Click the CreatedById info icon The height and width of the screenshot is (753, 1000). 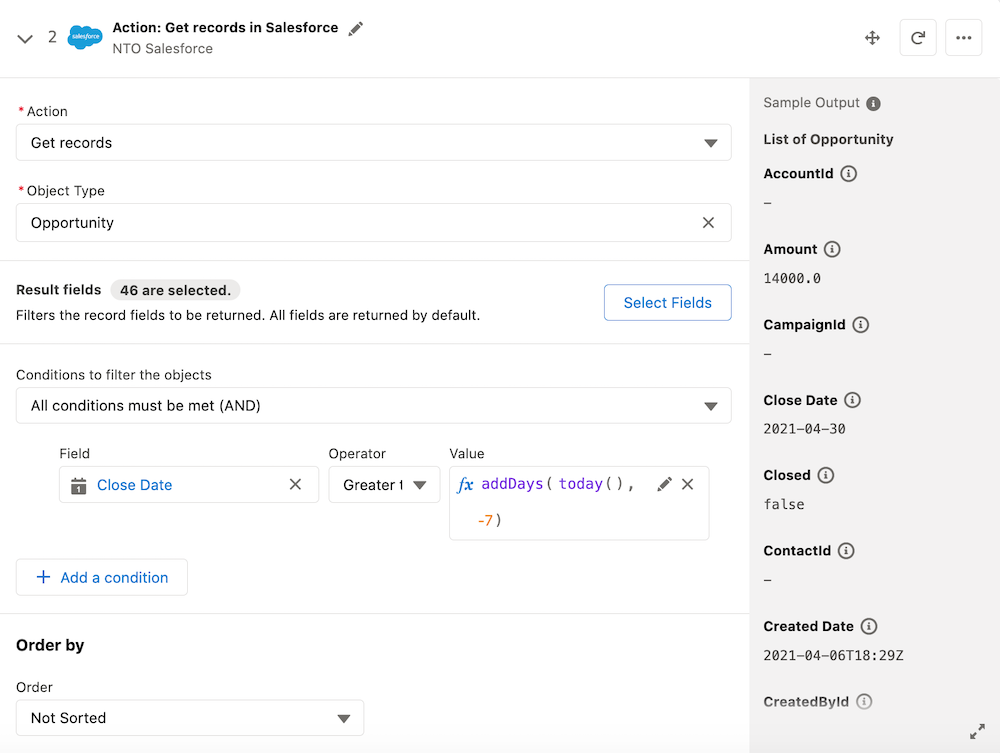pyautogui.click(x=864, y=701)
